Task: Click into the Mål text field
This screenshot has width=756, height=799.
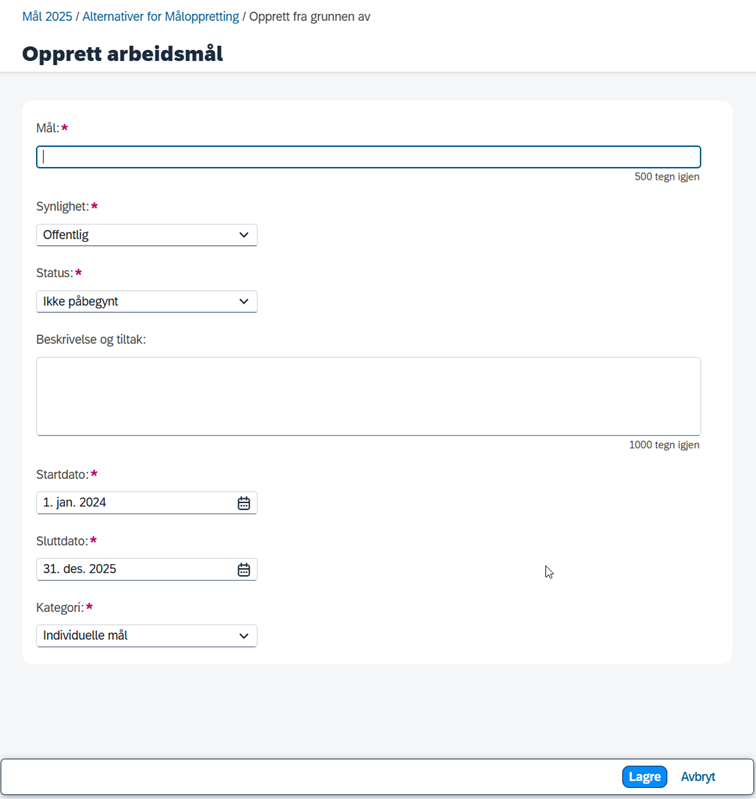Action: [368, 157]
